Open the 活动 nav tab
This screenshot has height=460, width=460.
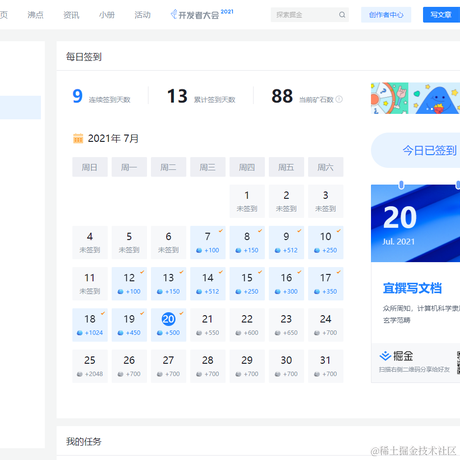point(143,15)
